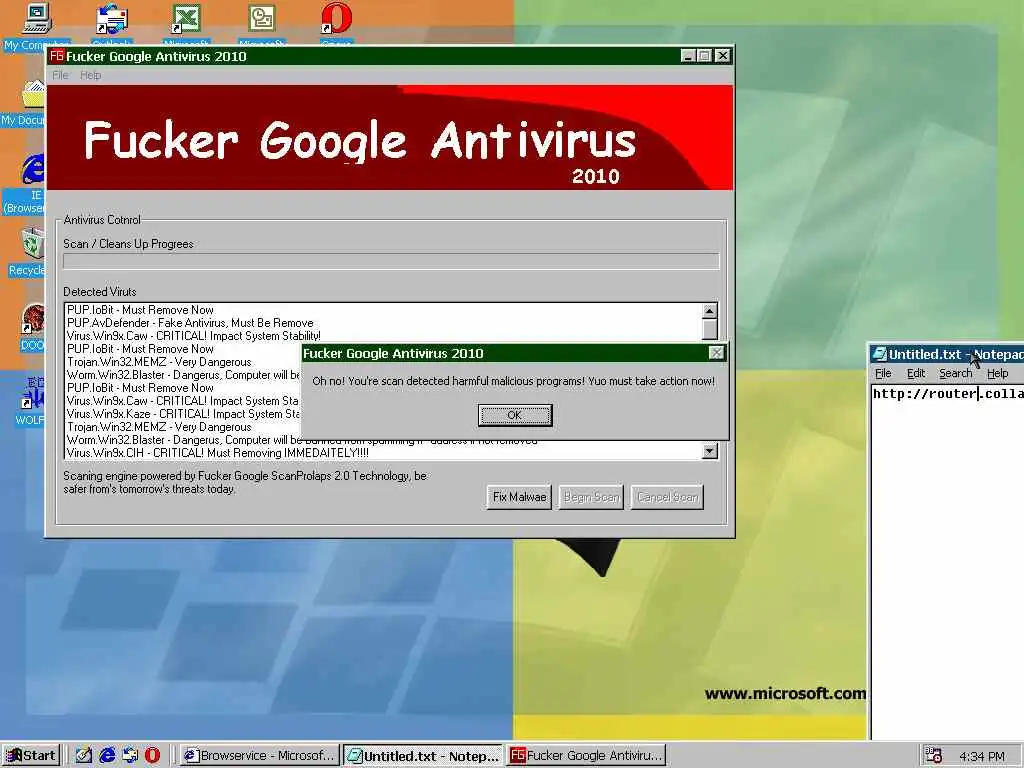1024x768 pixels.
Task: Click the Notepad icon in Untitled.txt title bar
Action: coord(879,355)
